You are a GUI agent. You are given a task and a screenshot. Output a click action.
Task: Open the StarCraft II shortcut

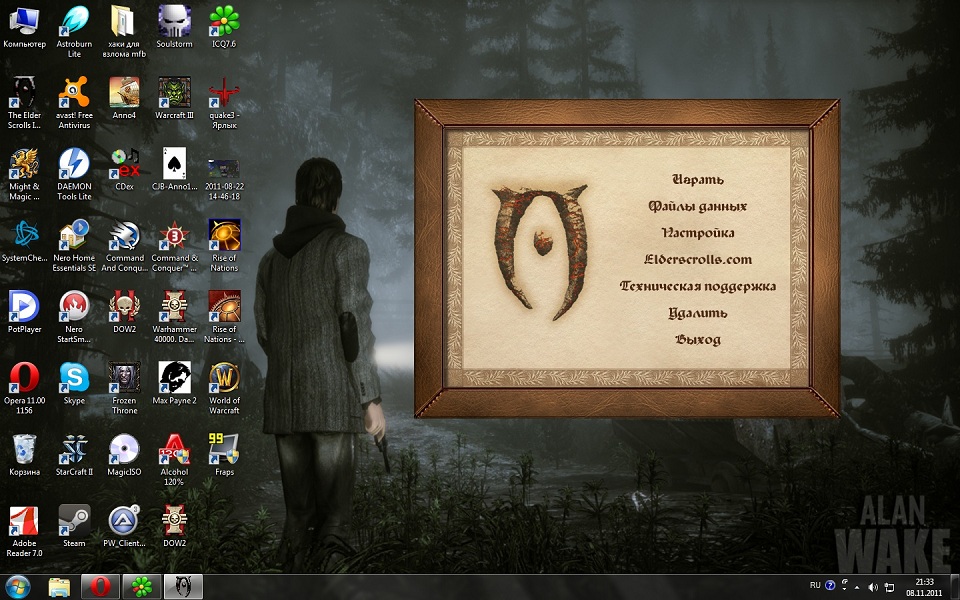pos(74,451)
